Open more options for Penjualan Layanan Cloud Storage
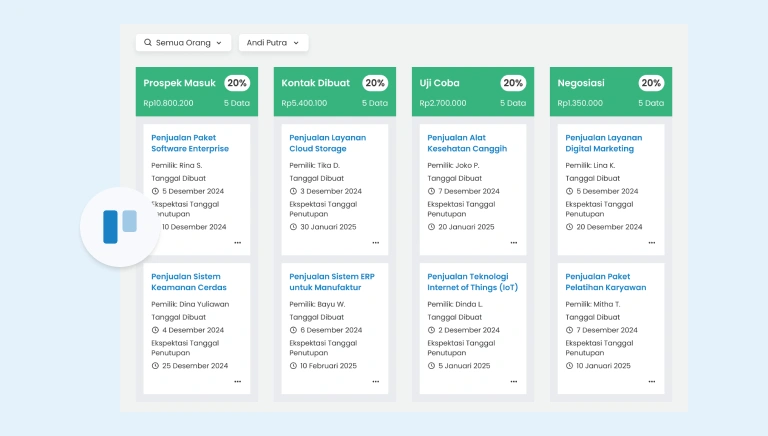The image size is (768, 436). click(x=376, y=243)
